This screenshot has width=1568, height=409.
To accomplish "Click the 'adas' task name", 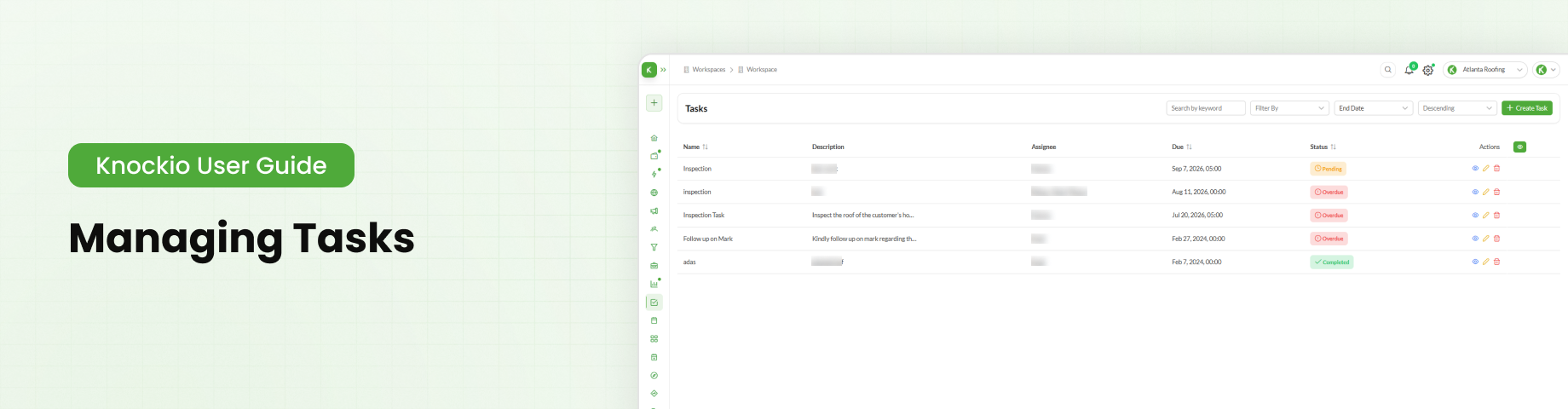I will [689, 262].
